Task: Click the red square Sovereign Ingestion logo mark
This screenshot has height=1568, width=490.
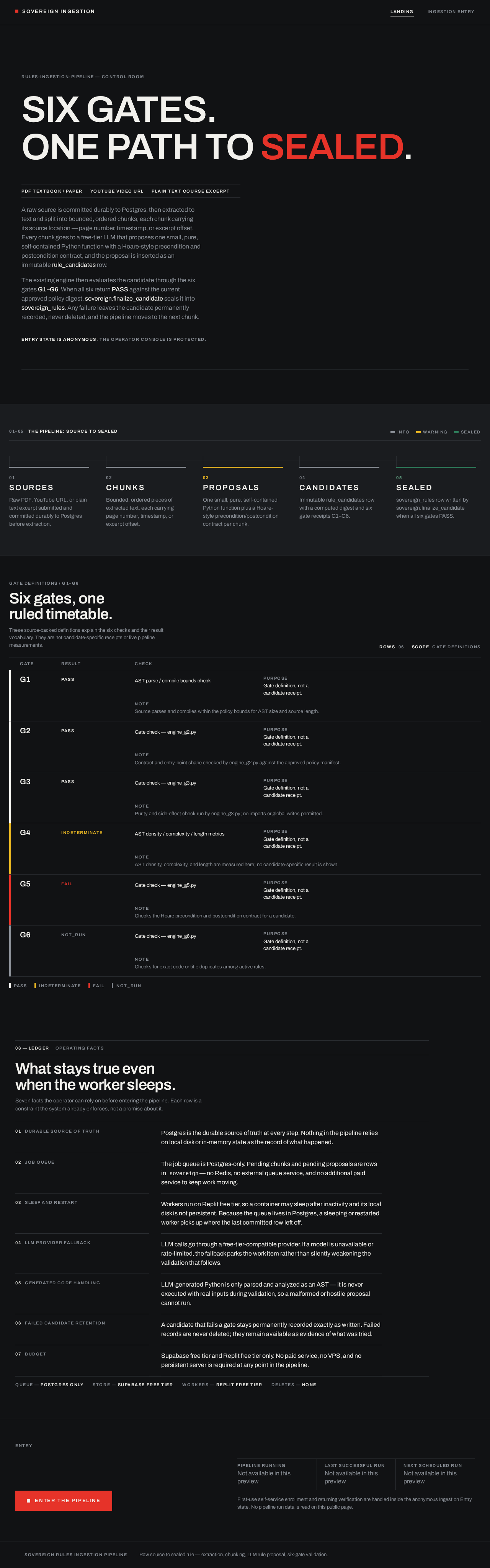Action: 17,11
